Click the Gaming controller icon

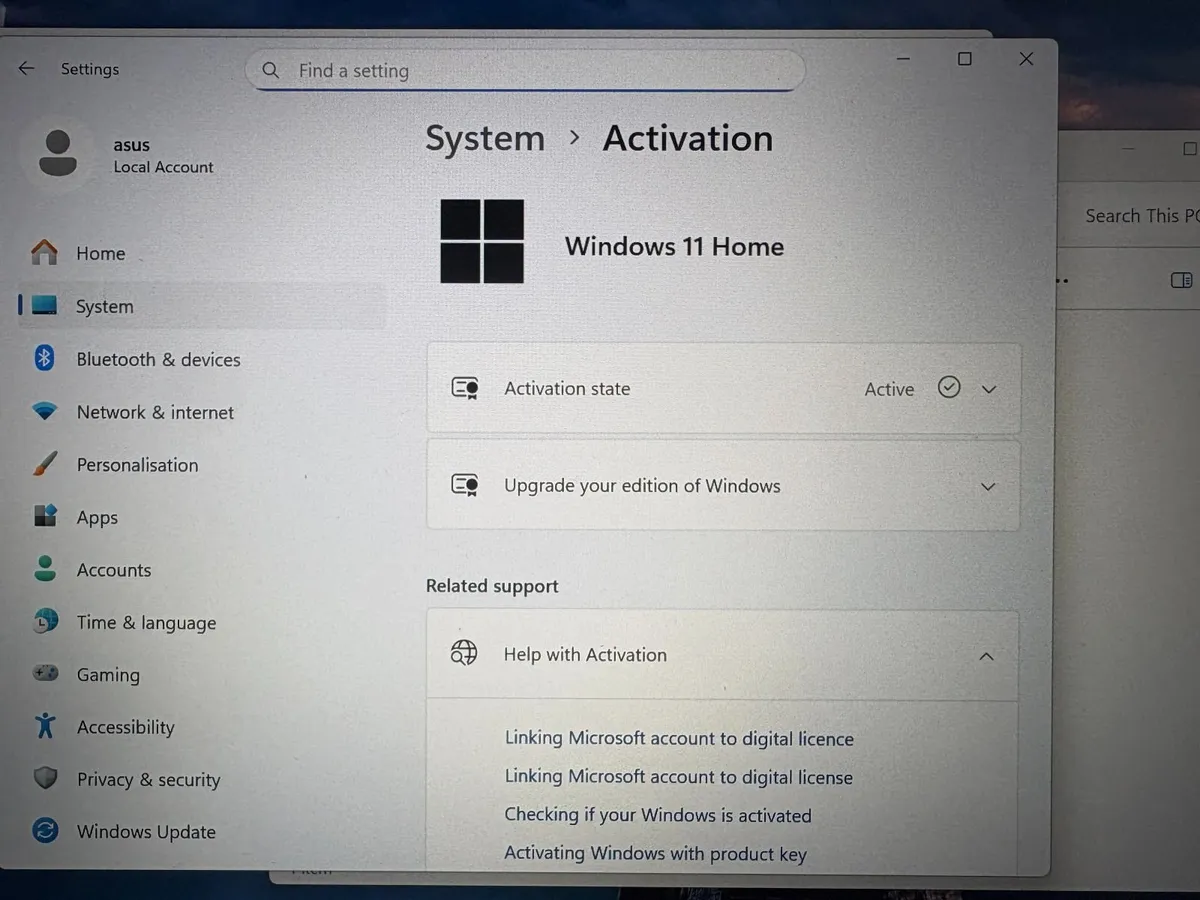[x=45, y=674]
